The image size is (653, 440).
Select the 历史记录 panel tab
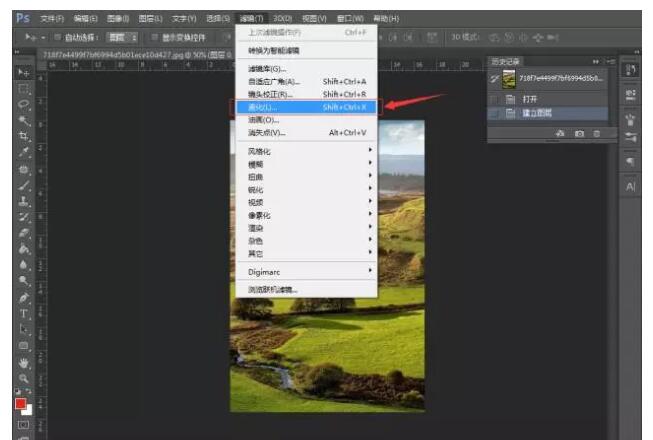(505, 62)
